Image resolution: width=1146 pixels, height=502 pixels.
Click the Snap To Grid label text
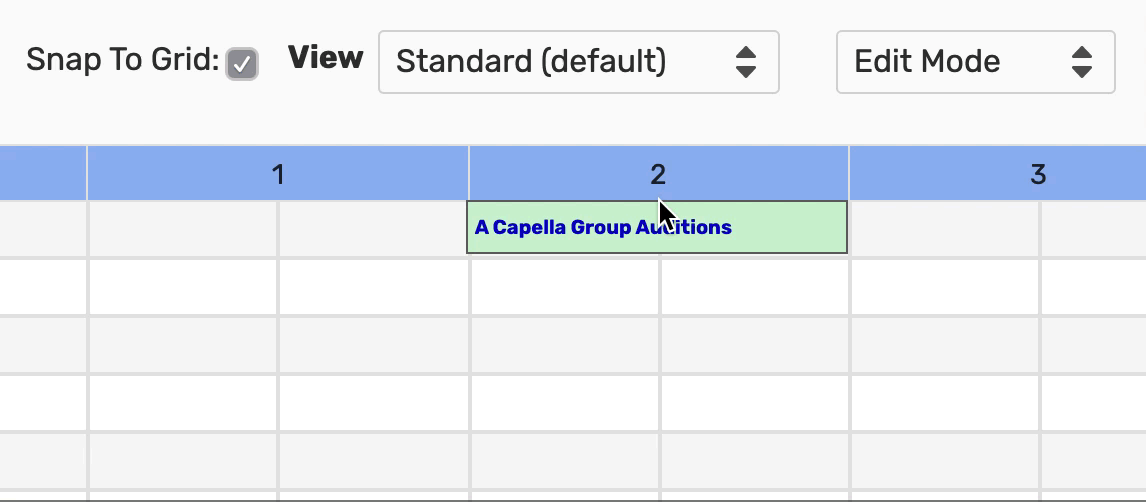(122, 61)
